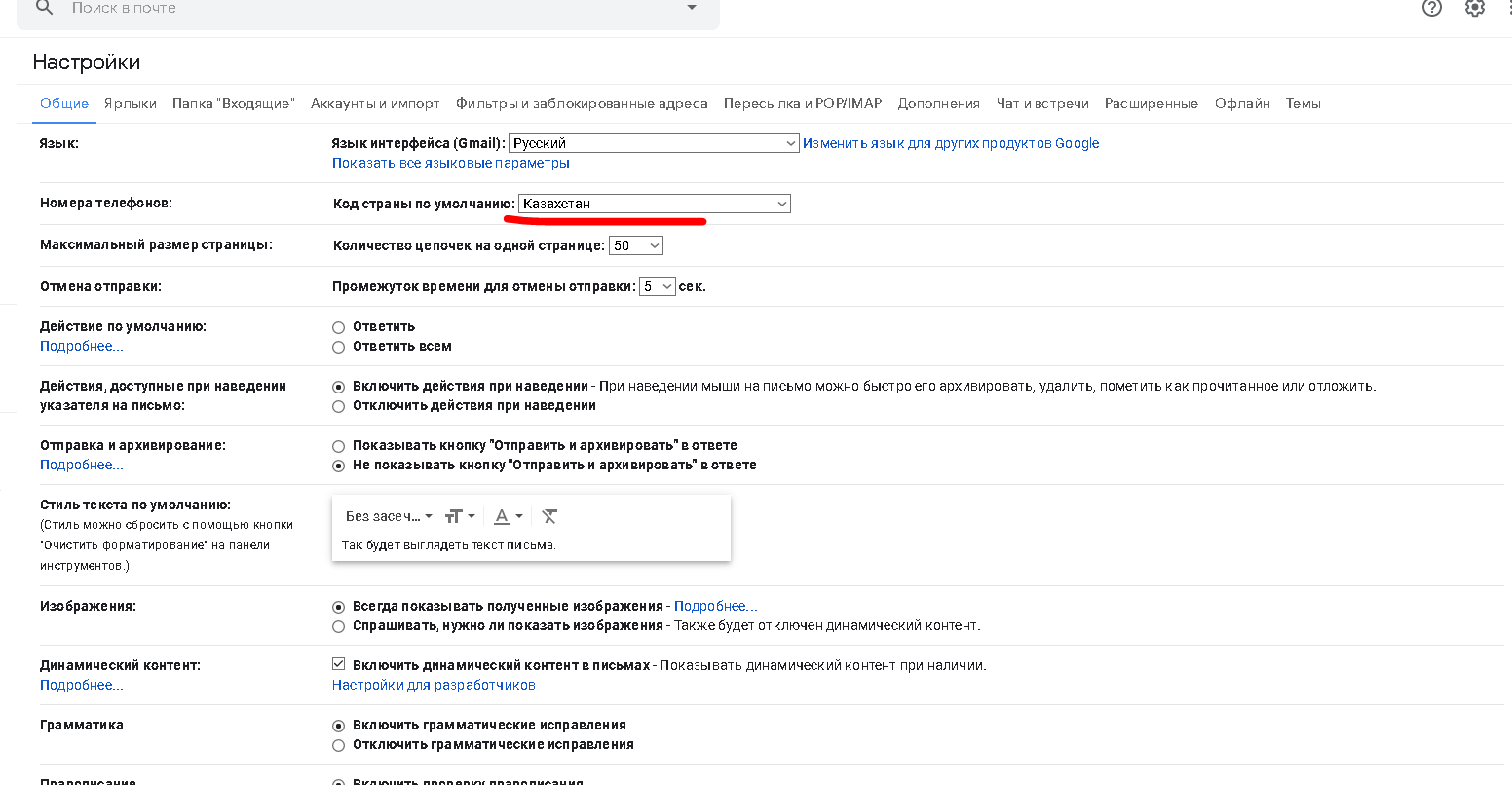1512x785 pixels.
Task: Open country code dropdown showing 'Казахстан'
Action: point(655,204)
